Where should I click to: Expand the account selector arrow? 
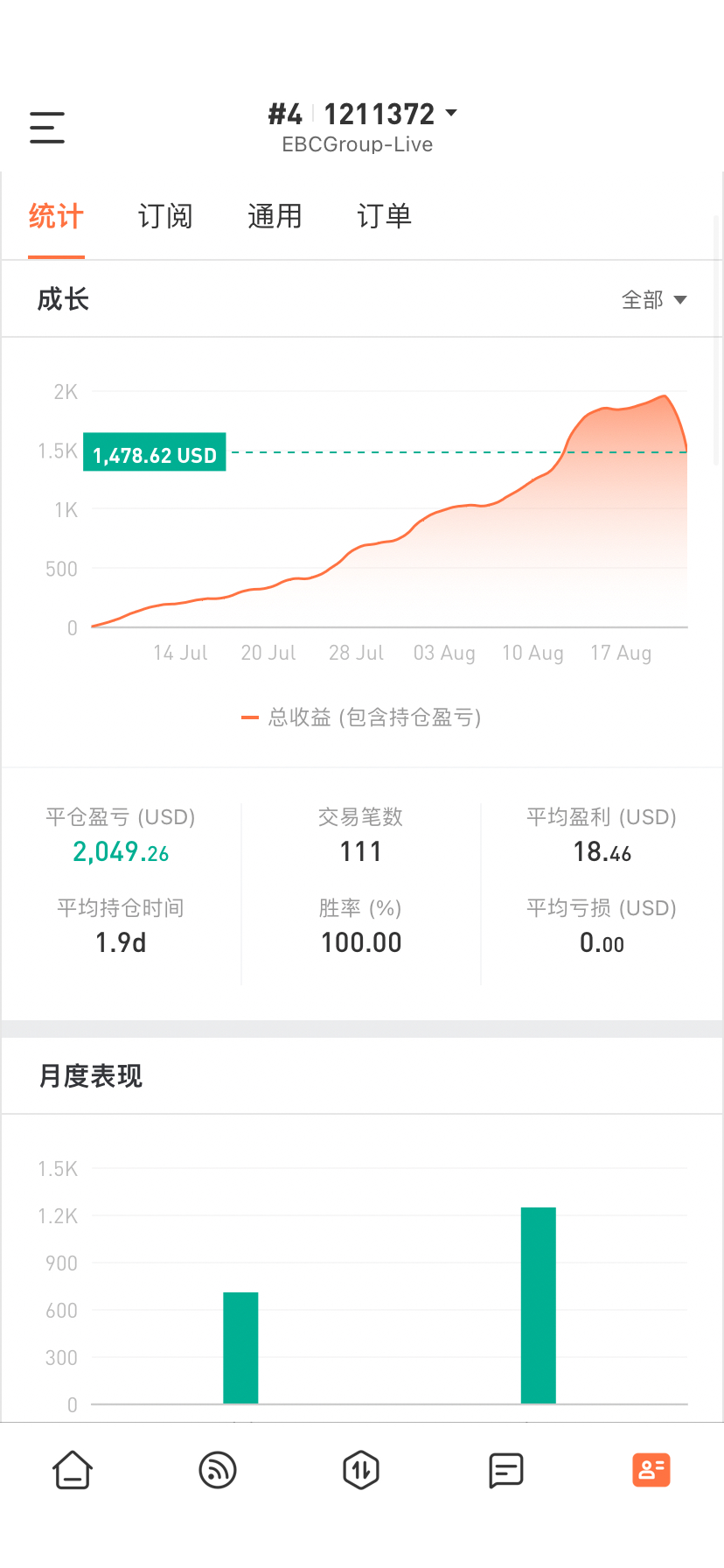pos(451,113)
